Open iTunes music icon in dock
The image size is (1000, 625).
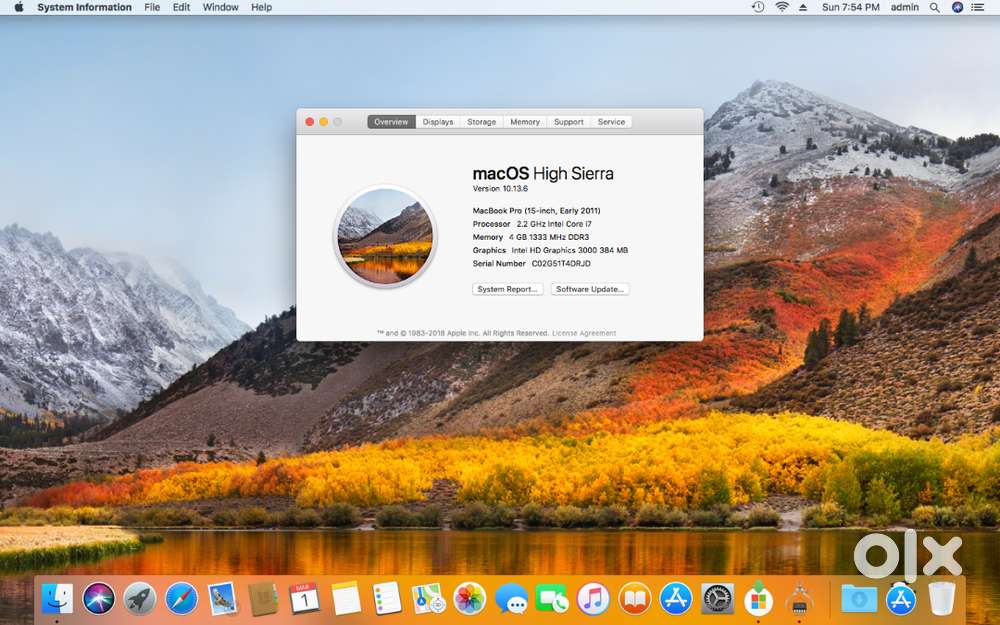(x=593, y=598)
